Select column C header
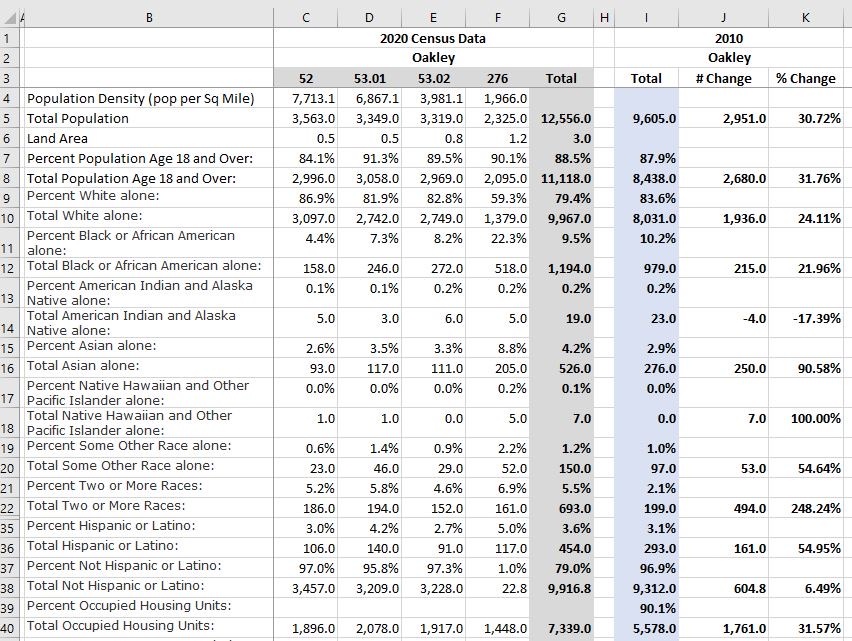Screen dimensions: 852x641 305,18
